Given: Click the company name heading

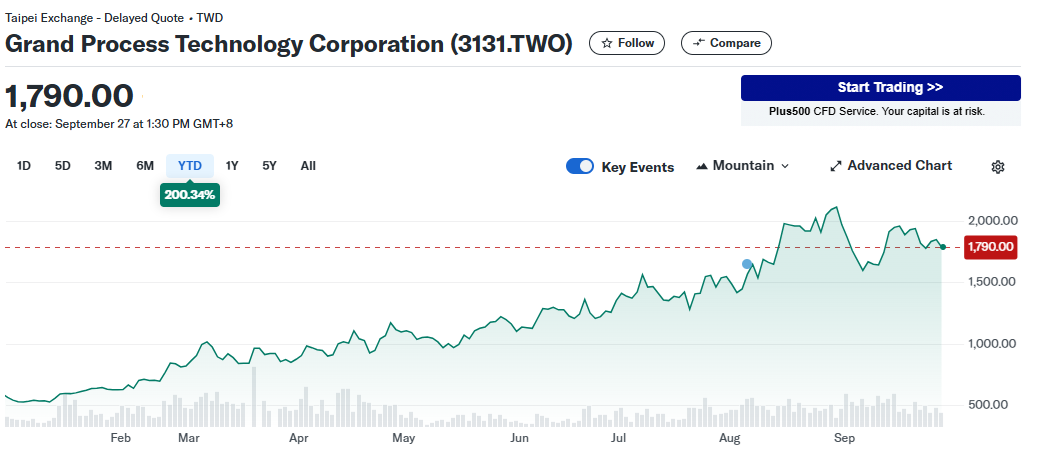Looking at the screenshot, I should 289,44.
